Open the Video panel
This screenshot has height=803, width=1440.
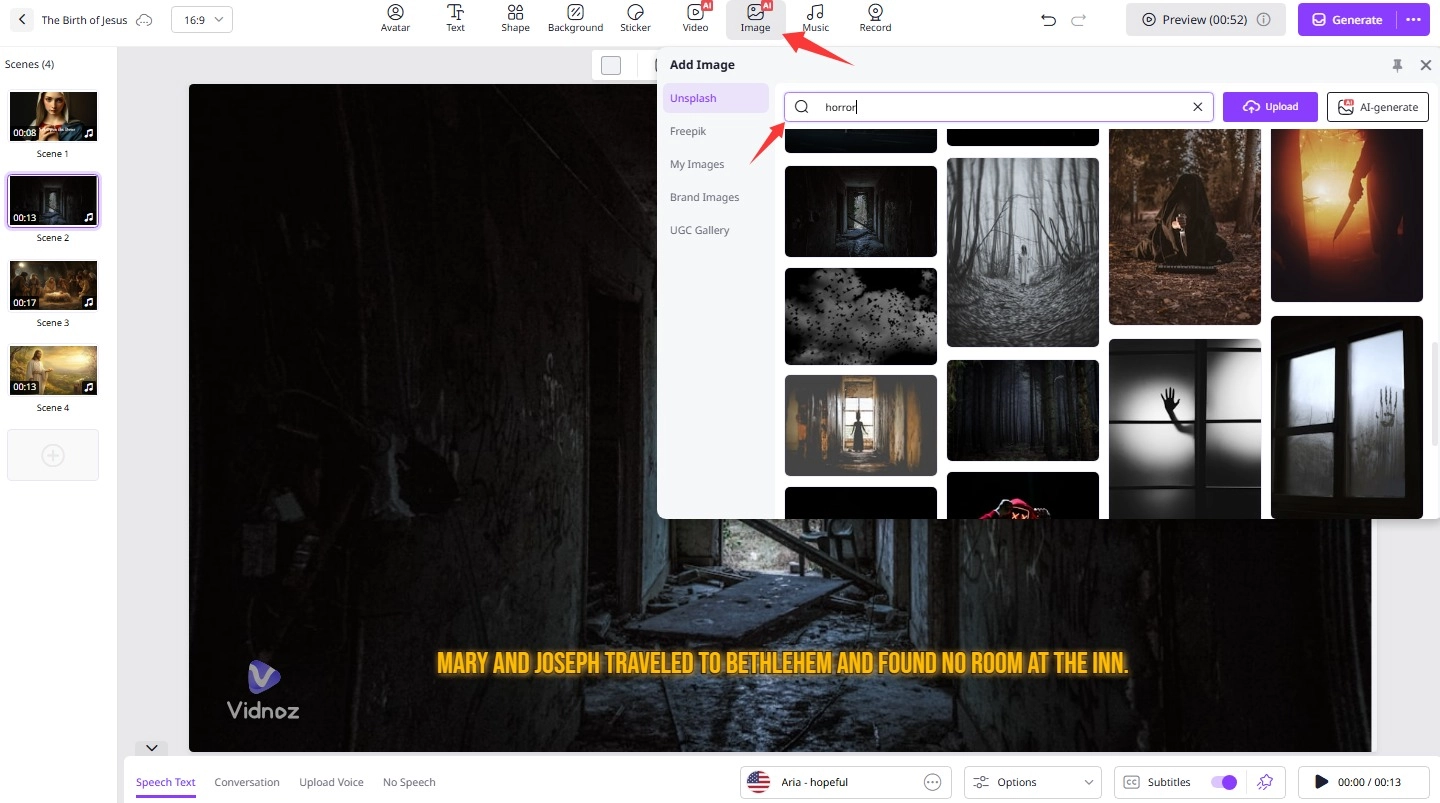[x=695, y=19]
